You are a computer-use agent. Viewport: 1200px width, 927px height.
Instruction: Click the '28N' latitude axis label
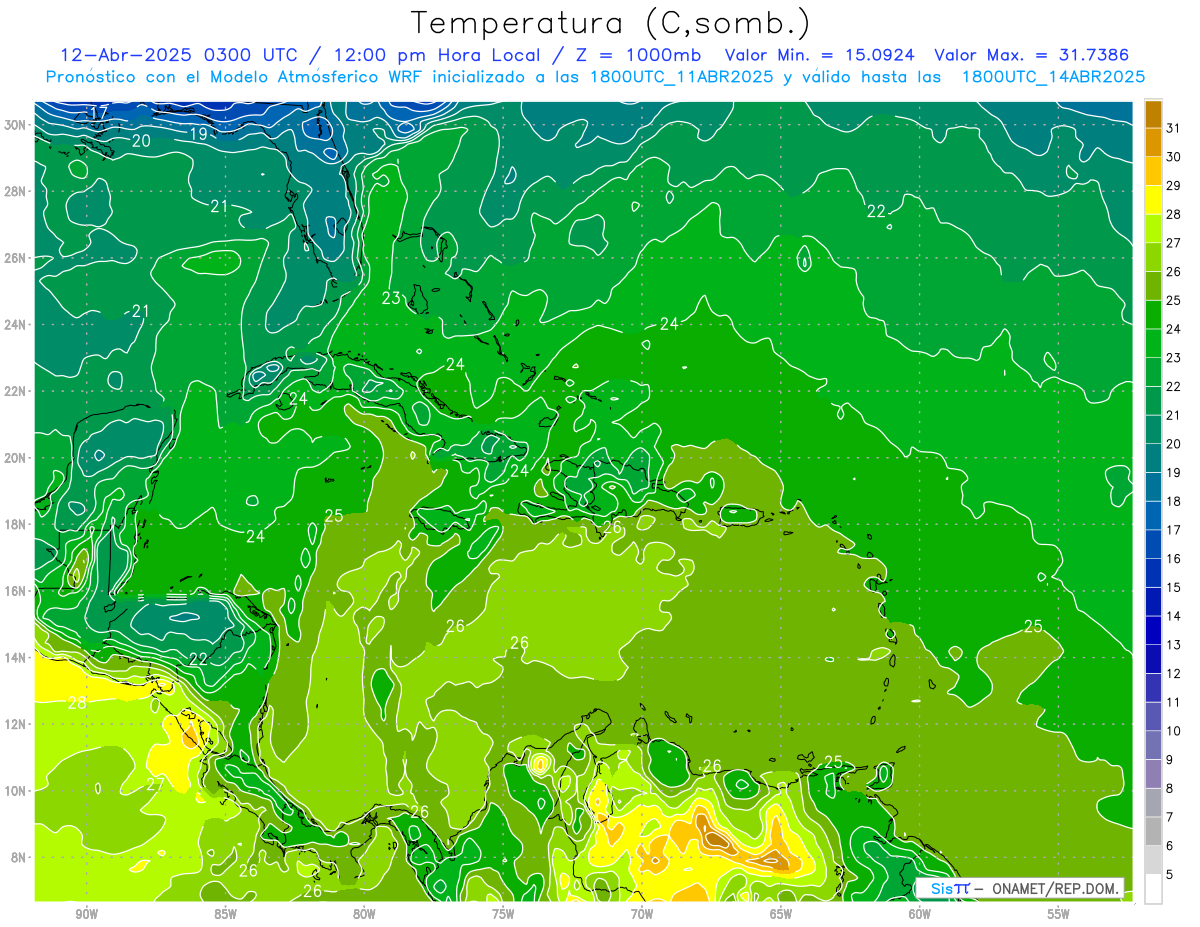(x=16, y=191)
